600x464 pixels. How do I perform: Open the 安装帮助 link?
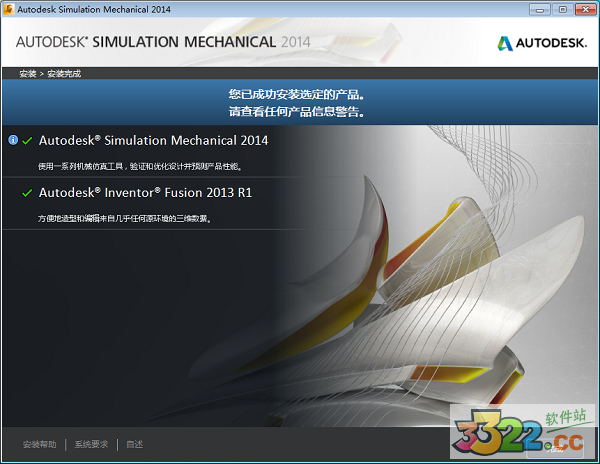point(39,444)
